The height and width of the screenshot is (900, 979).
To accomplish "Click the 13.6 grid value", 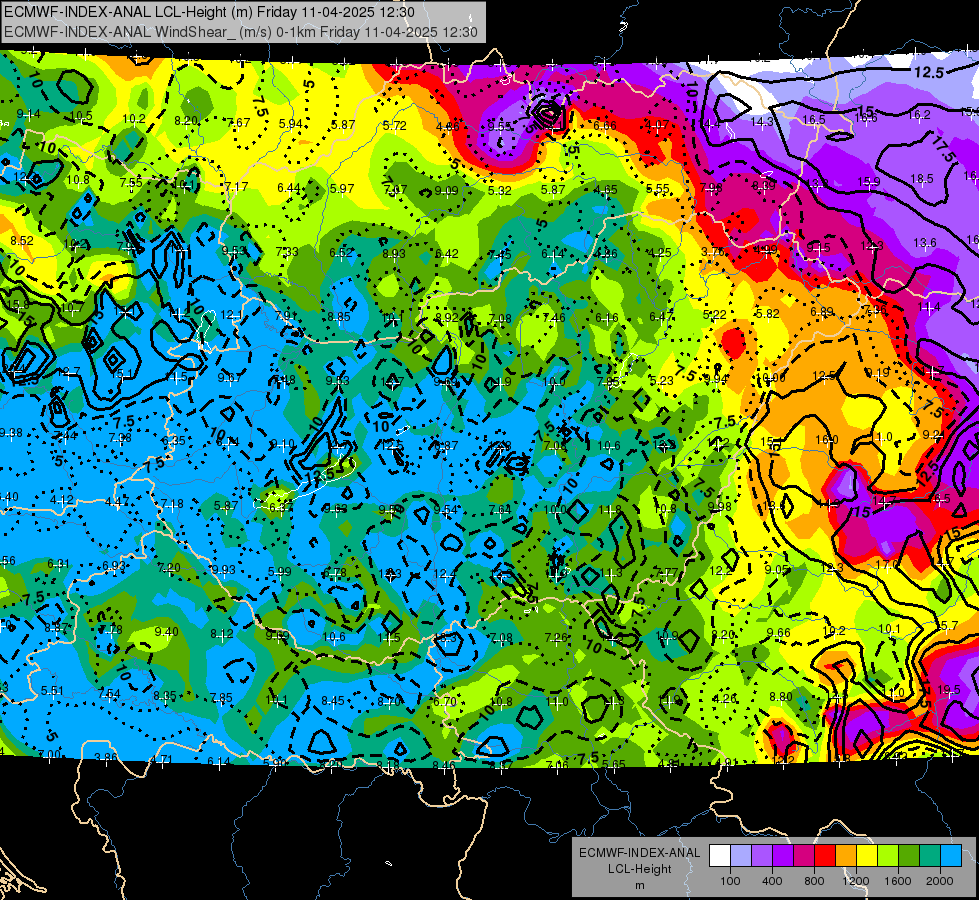I will pos(925,242).
